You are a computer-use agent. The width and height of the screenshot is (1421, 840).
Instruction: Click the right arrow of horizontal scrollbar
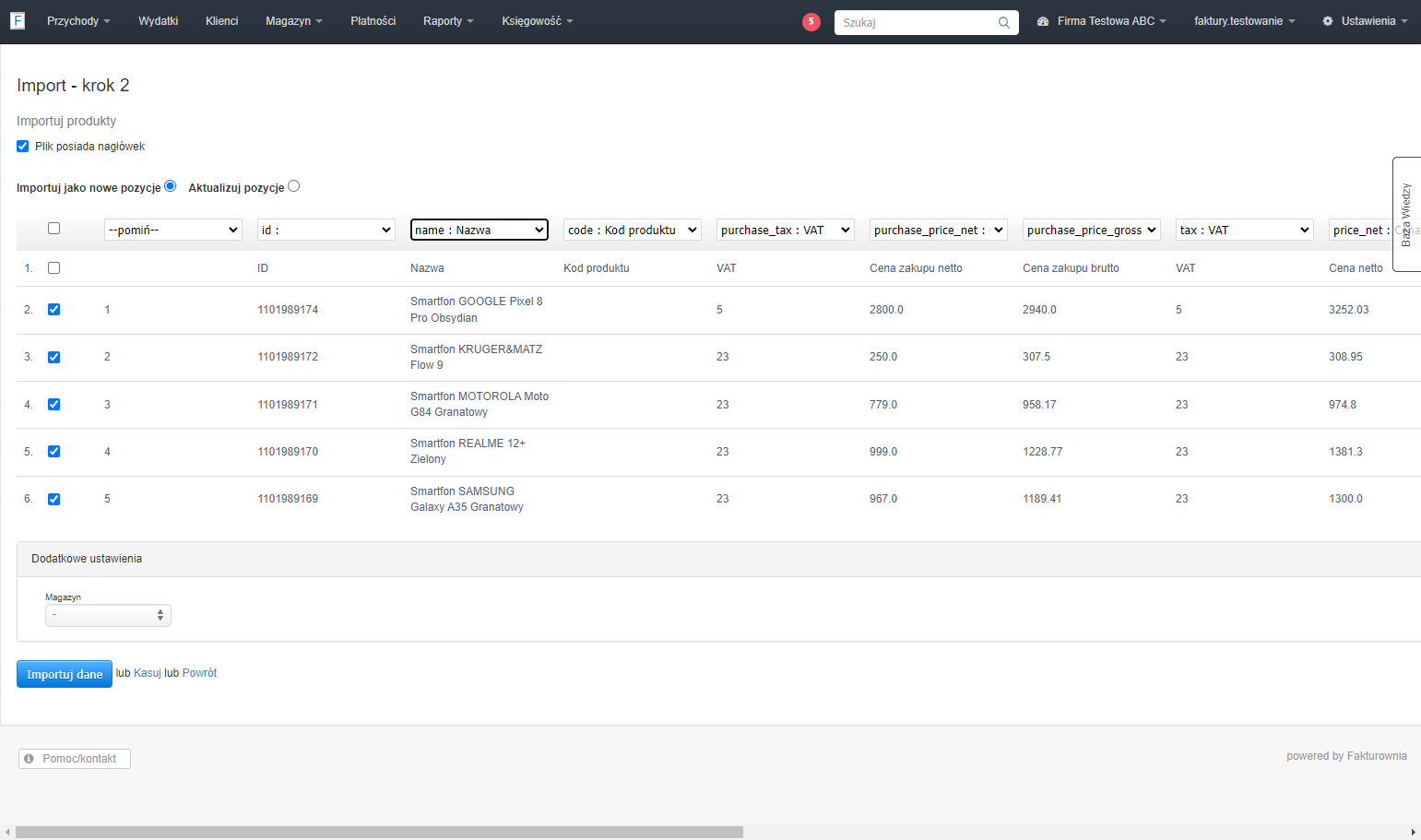(1414, 833)
